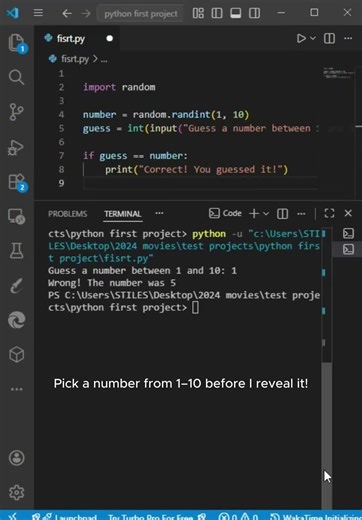Screen dimensions: 362x520
Task: Maximize the terminal panel size
Action: [329, 213]
